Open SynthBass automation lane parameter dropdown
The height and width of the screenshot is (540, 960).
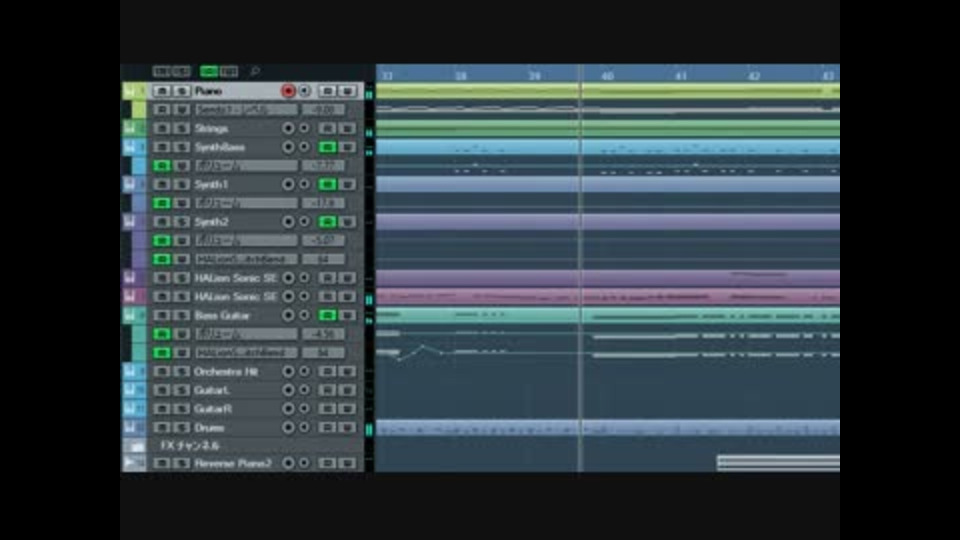(246, 166)
